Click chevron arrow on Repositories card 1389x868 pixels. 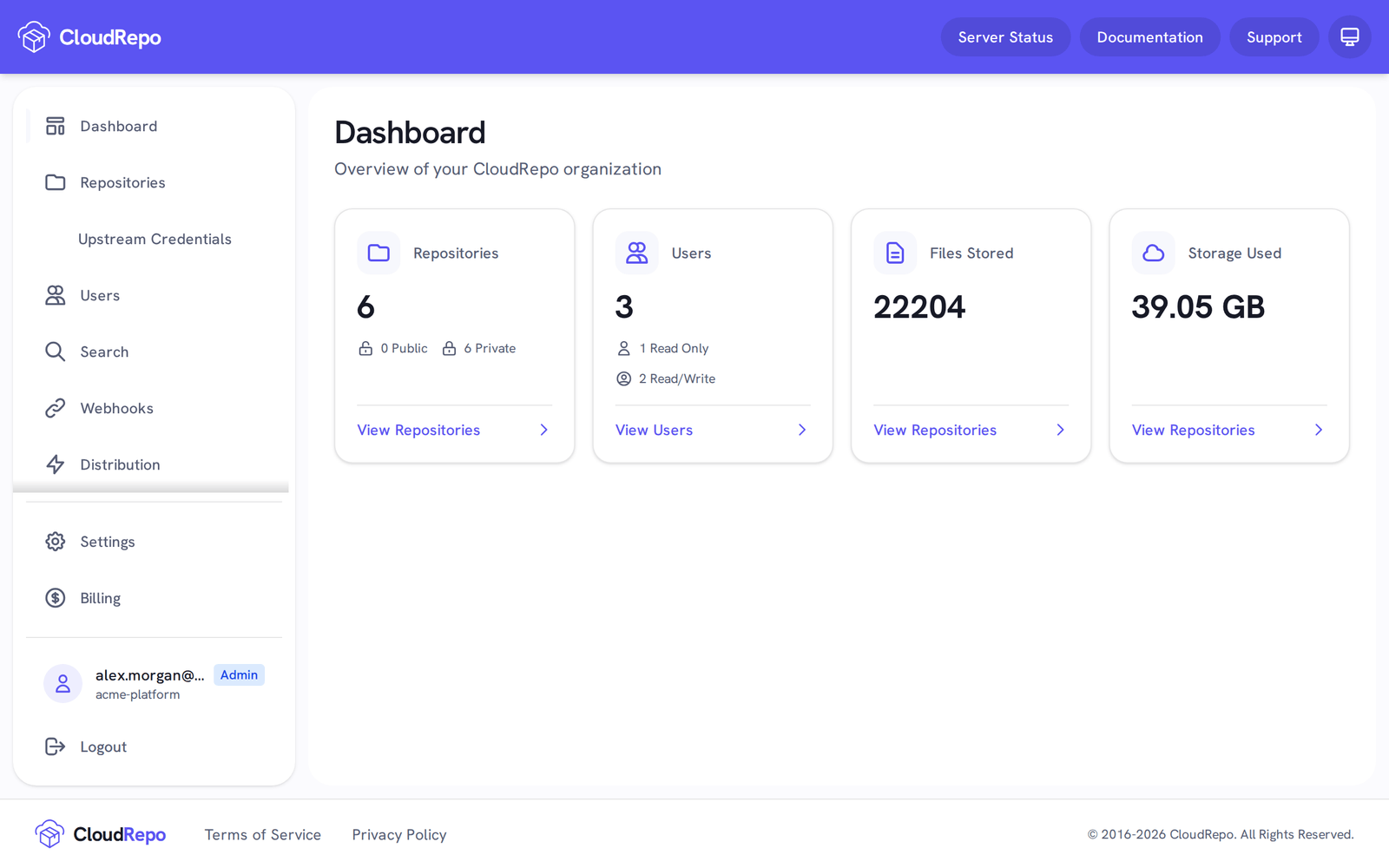click(x=543, y=431)
